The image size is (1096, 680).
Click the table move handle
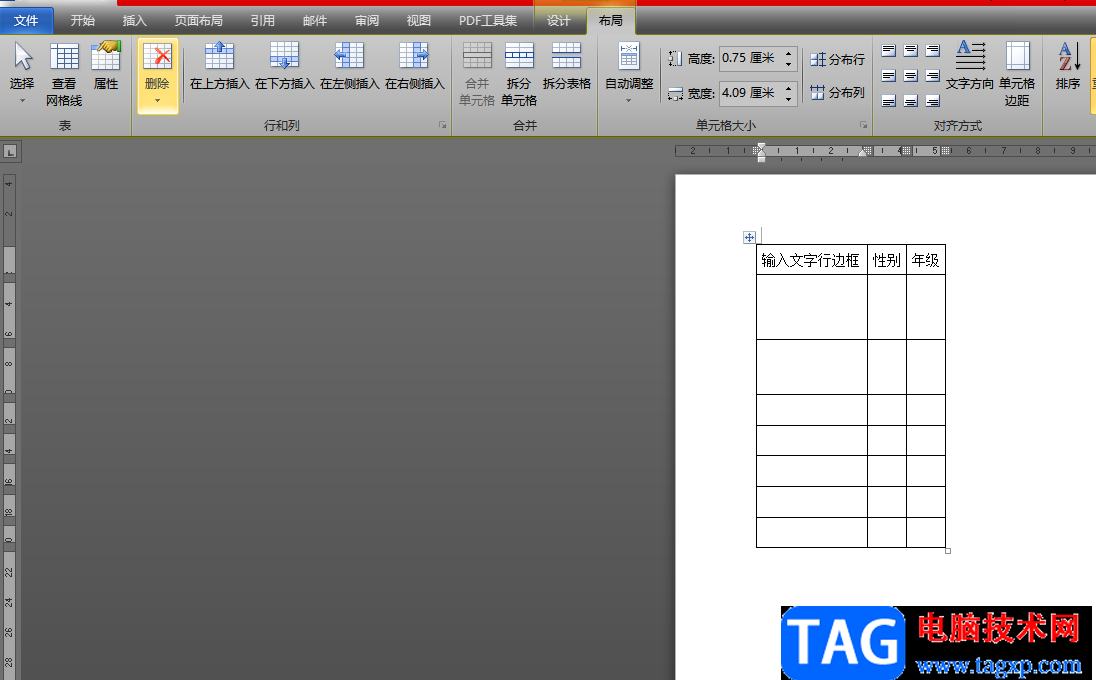[x=749, y=238]
